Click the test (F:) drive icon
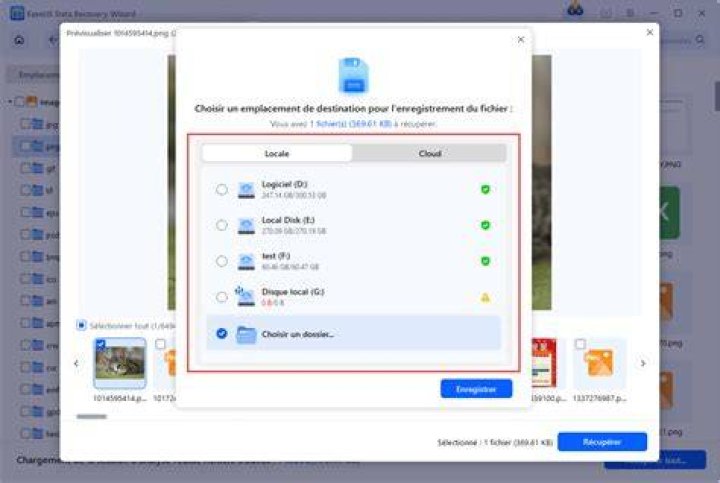The width and height of the screenshot is (720, 483). 246,261
